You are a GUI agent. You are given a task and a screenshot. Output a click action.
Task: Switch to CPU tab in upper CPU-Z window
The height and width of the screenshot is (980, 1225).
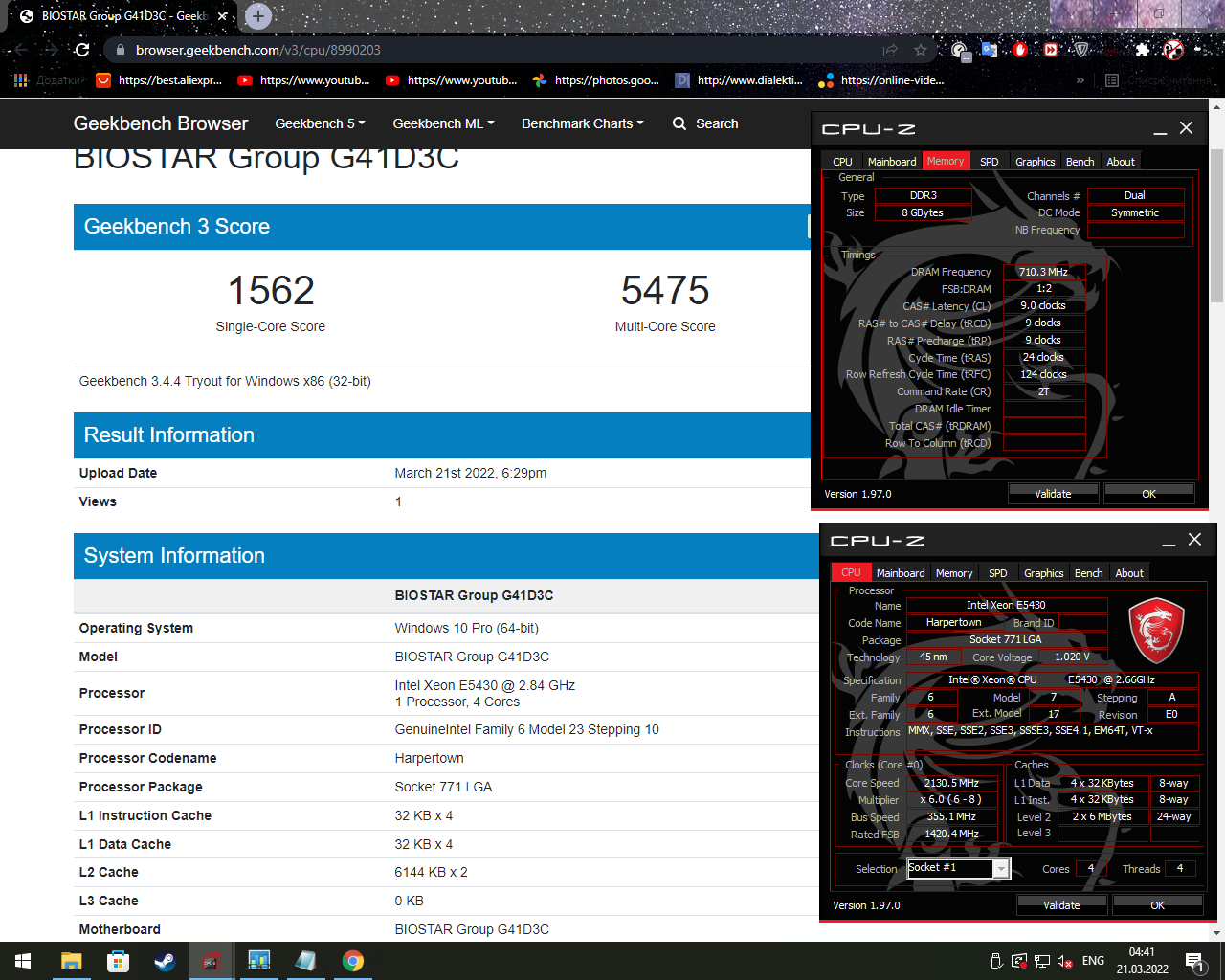(842, 162)
